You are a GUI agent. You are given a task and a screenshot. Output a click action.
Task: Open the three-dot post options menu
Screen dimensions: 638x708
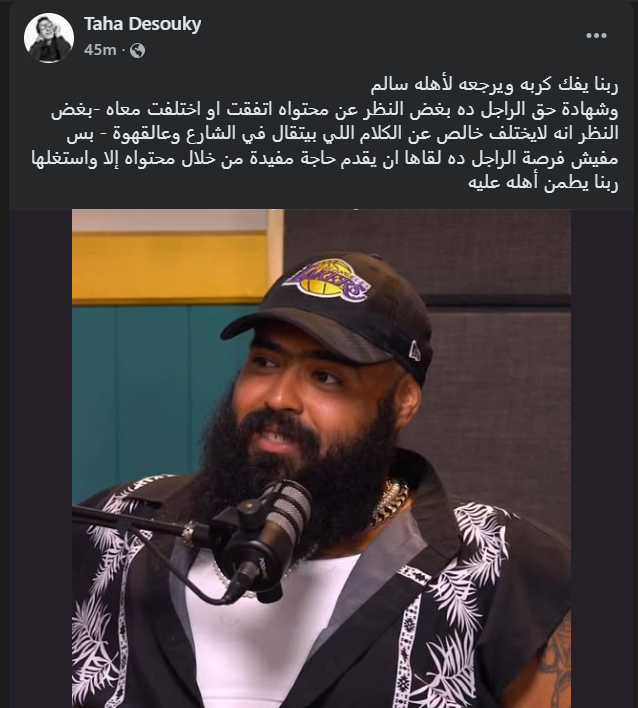tap(596, 36)
